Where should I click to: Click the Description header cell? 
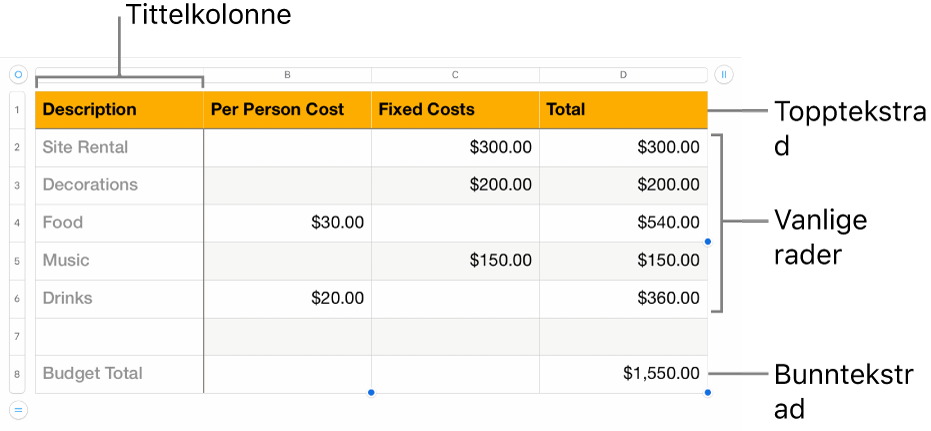click(x=119, y=110)
